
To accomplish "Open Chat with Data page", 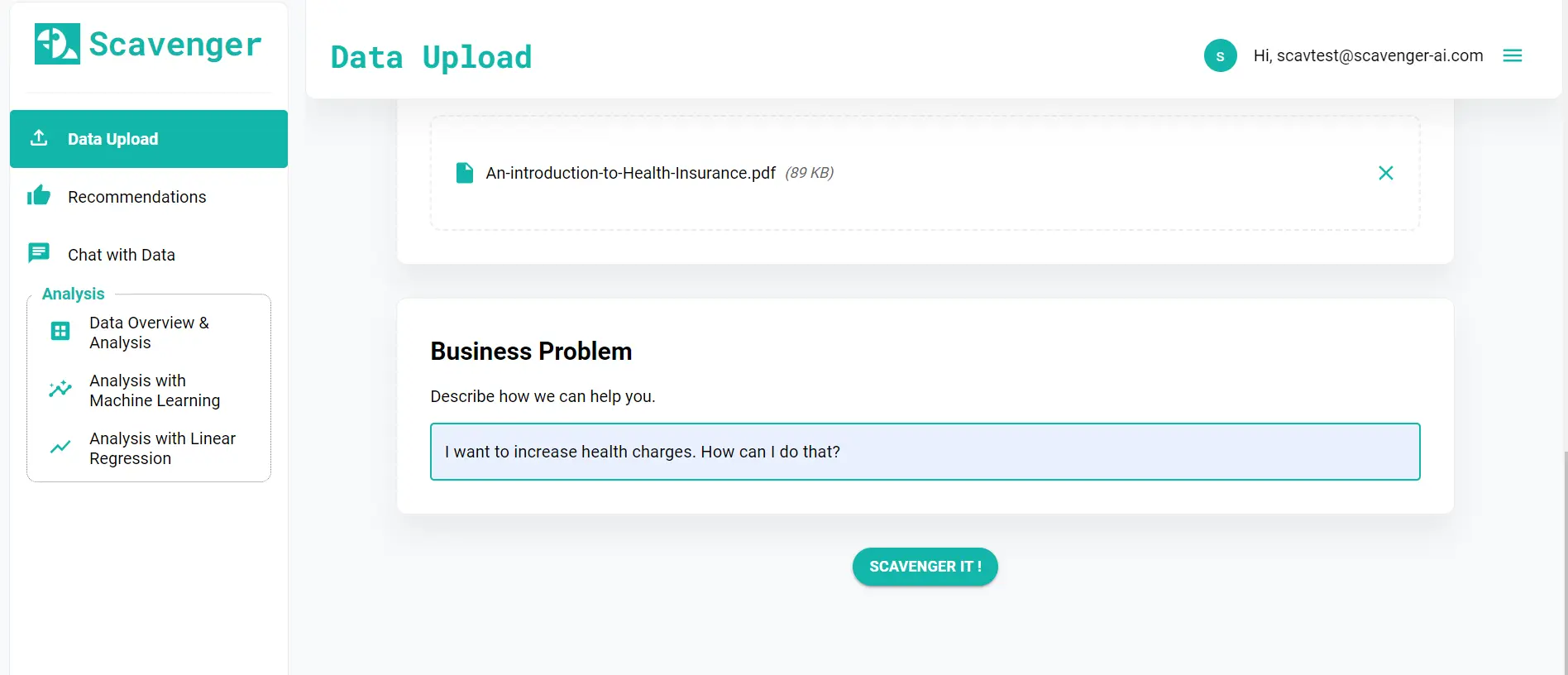I will (122, 255).
